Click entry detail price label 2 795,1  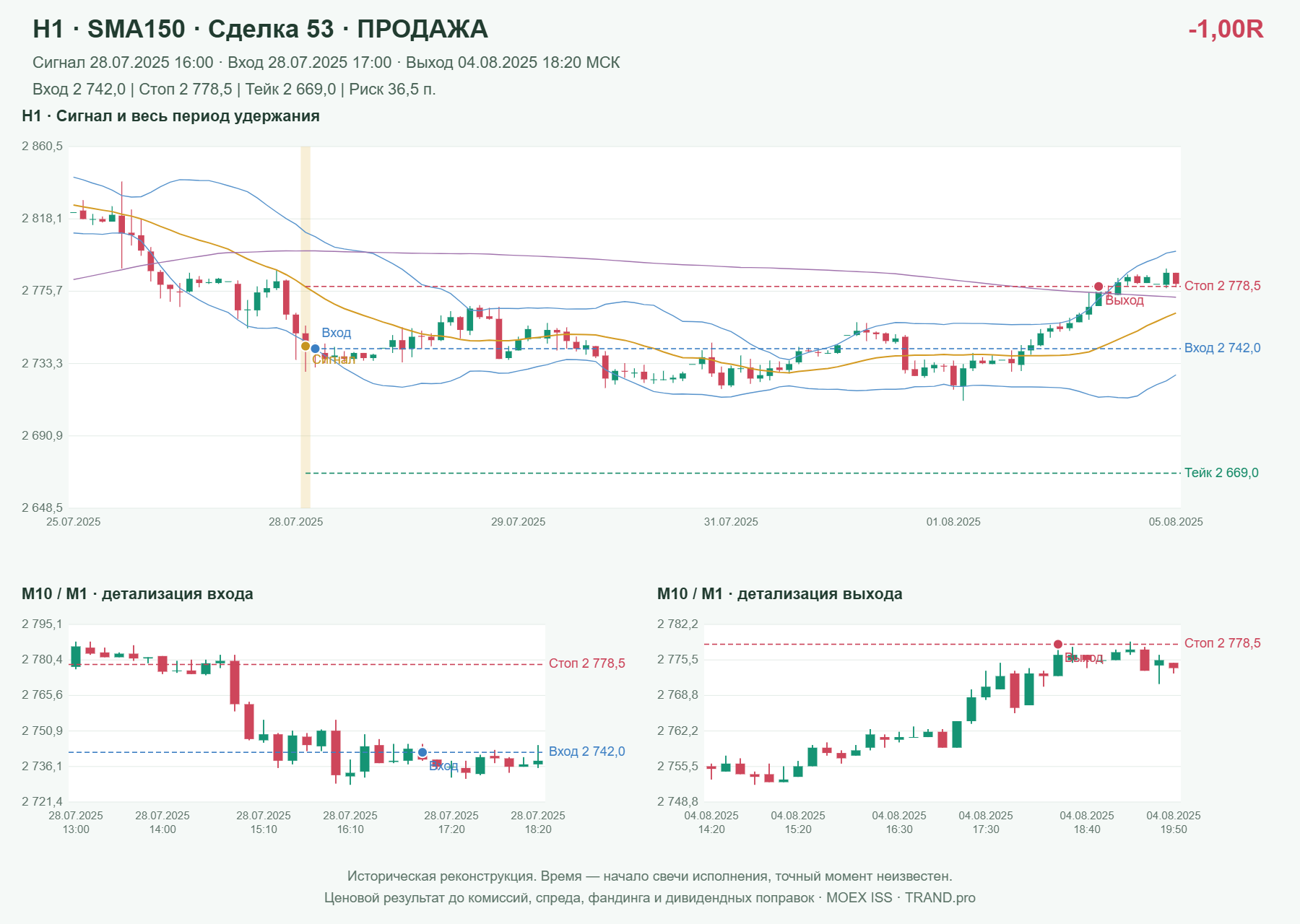tap(42, 624)
